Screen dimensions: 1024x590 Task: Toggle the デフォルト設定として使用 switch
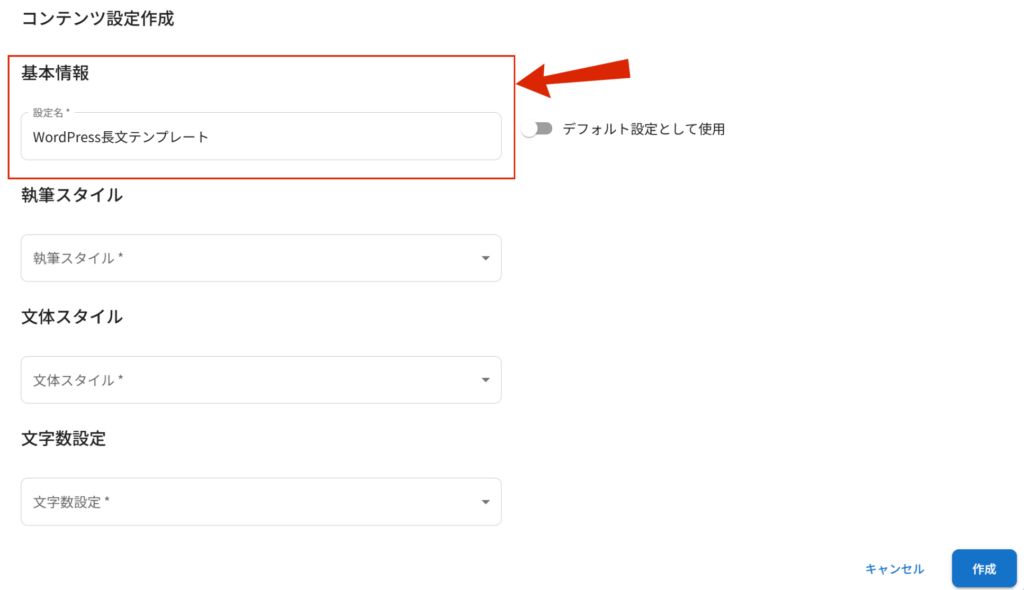(x=537, y=129)
